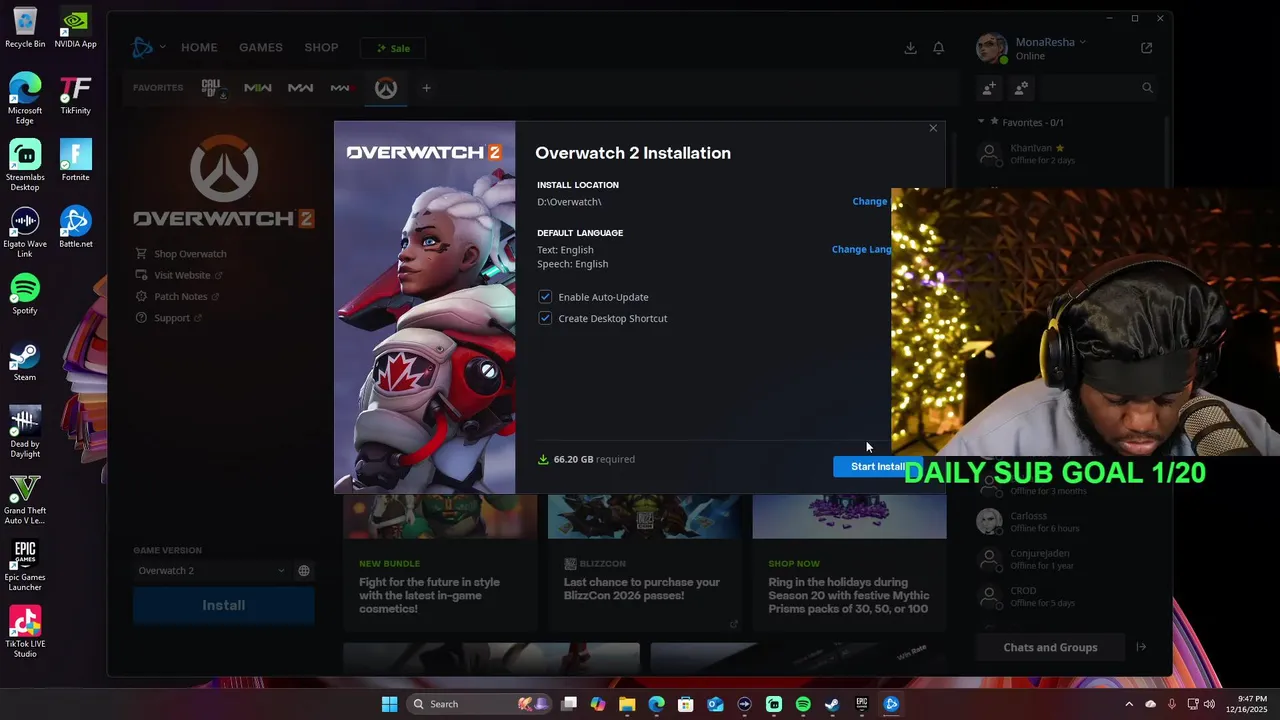This screenshot has height=720, width=1280.
Task: Click the blue Install button
Action: [224, 605]
